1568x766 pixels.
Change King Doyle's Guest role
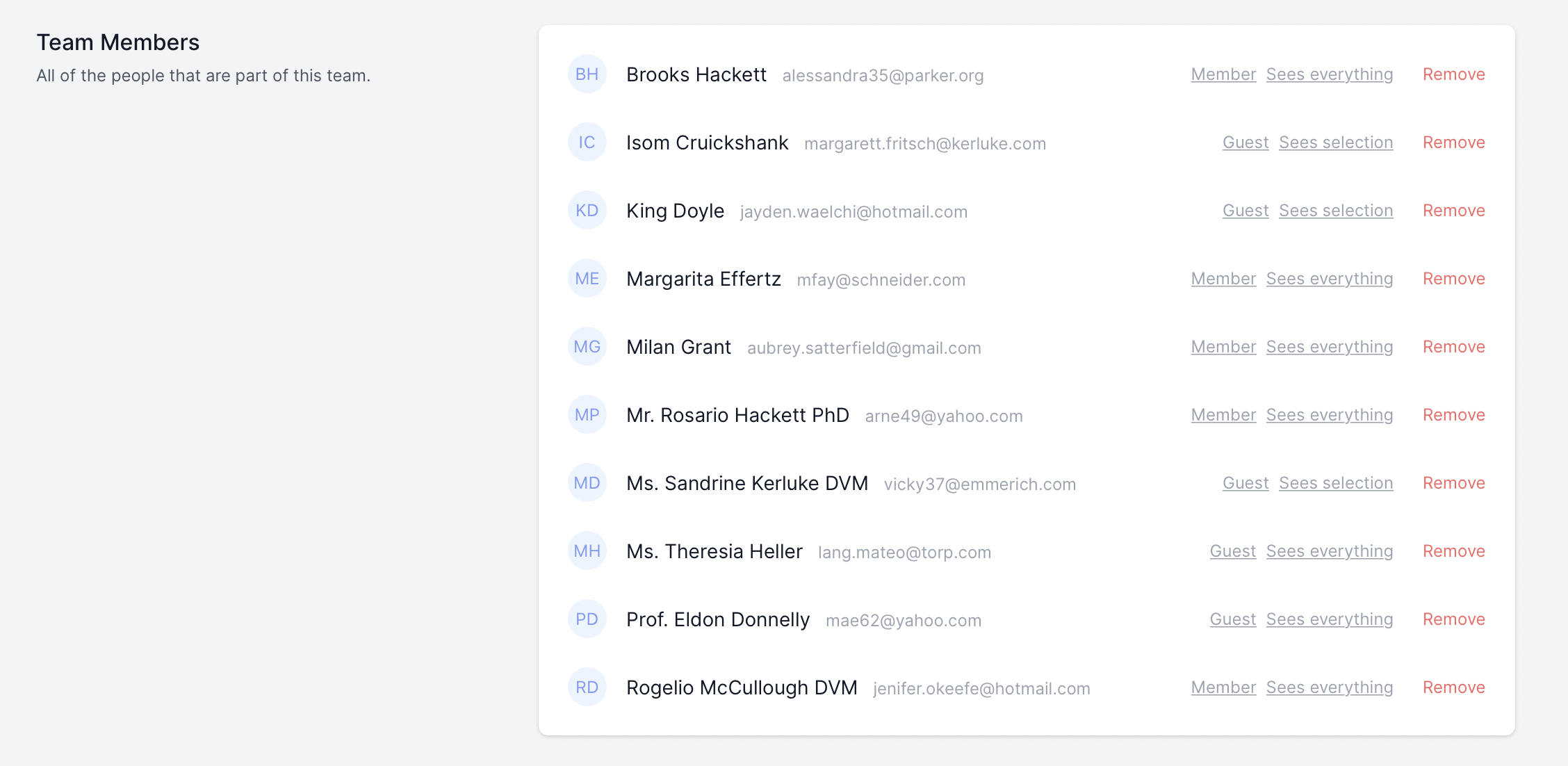(1246, 211)
